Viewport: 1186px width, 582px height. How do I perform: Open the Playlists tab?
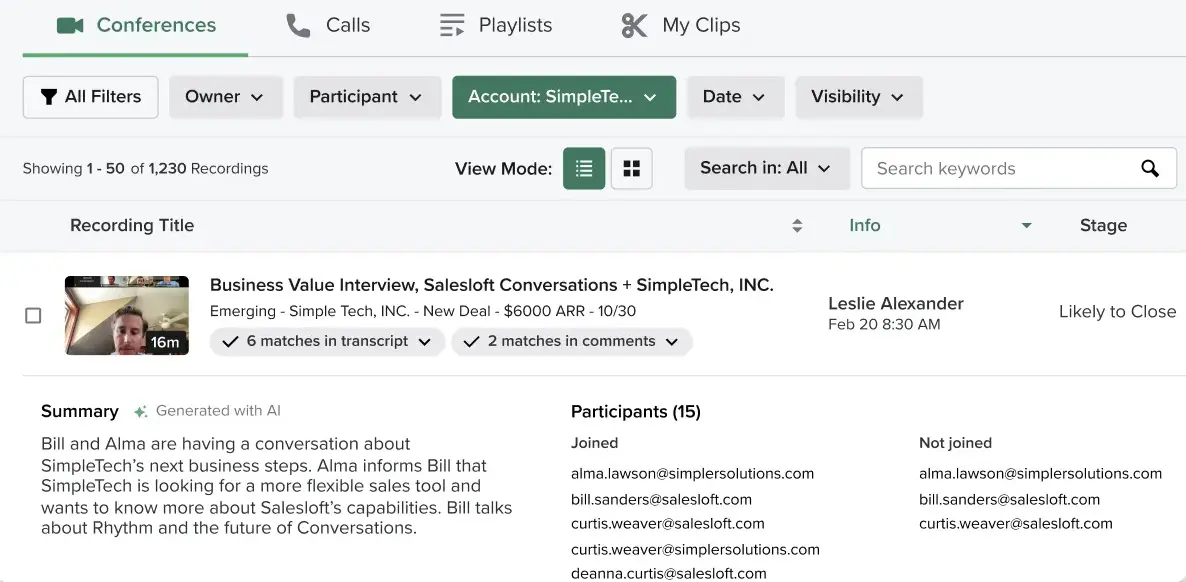[x=496, y=26]
